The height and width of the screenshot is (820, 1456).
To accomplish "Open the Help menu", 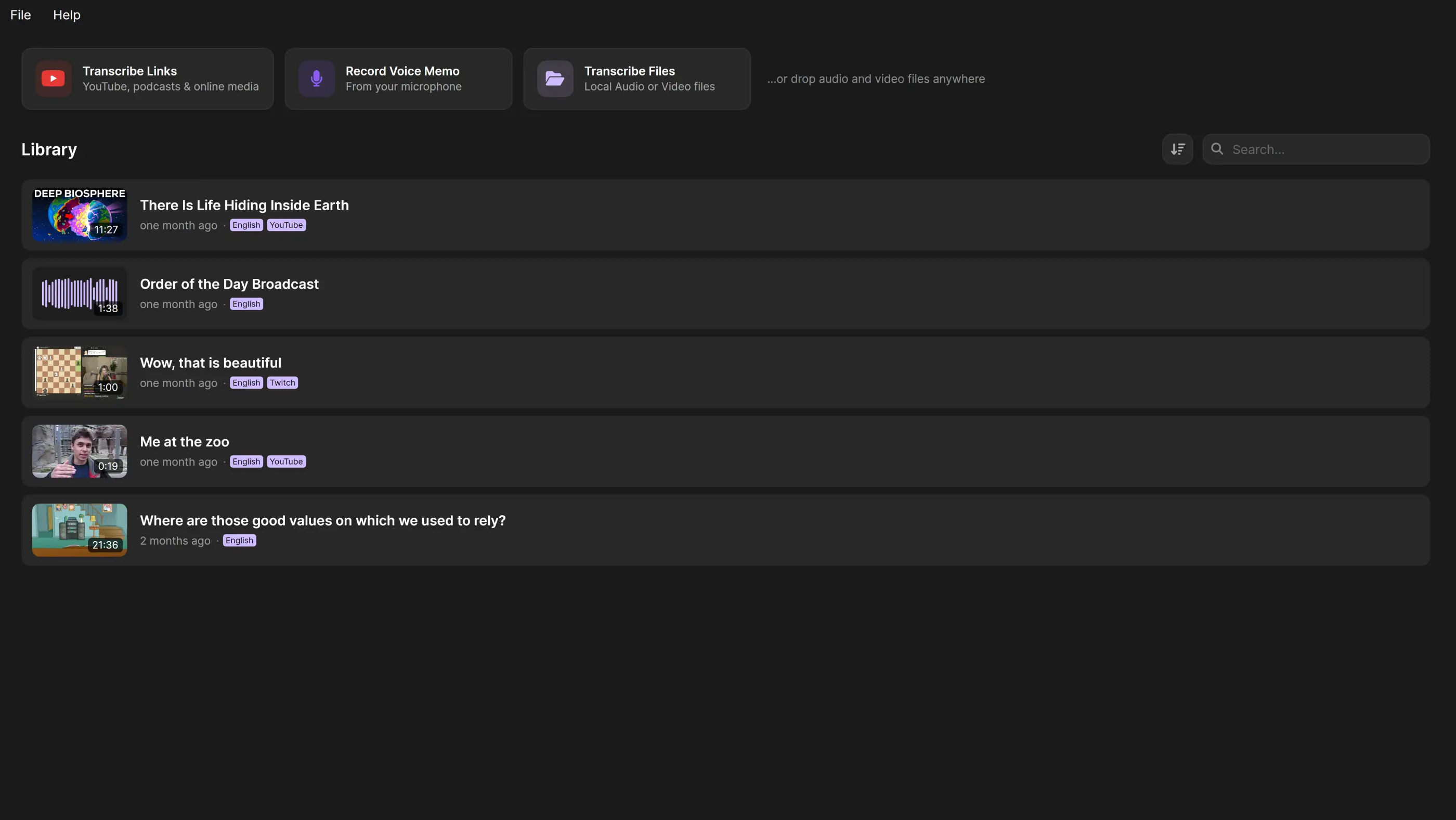I will pyautogui.click(x=67, y=15).
